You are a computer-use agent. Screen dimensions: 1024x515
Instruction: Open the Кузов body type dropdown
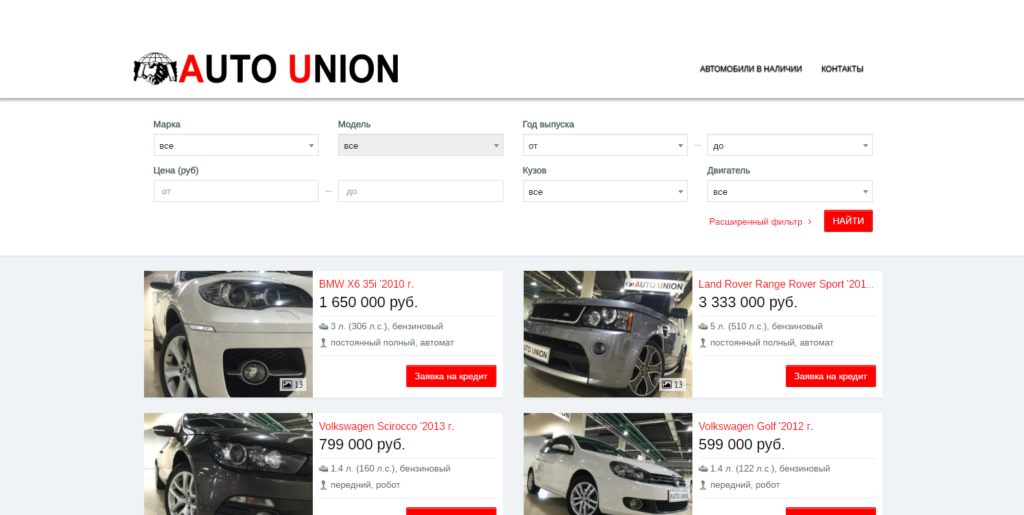[x=605, y=191]
